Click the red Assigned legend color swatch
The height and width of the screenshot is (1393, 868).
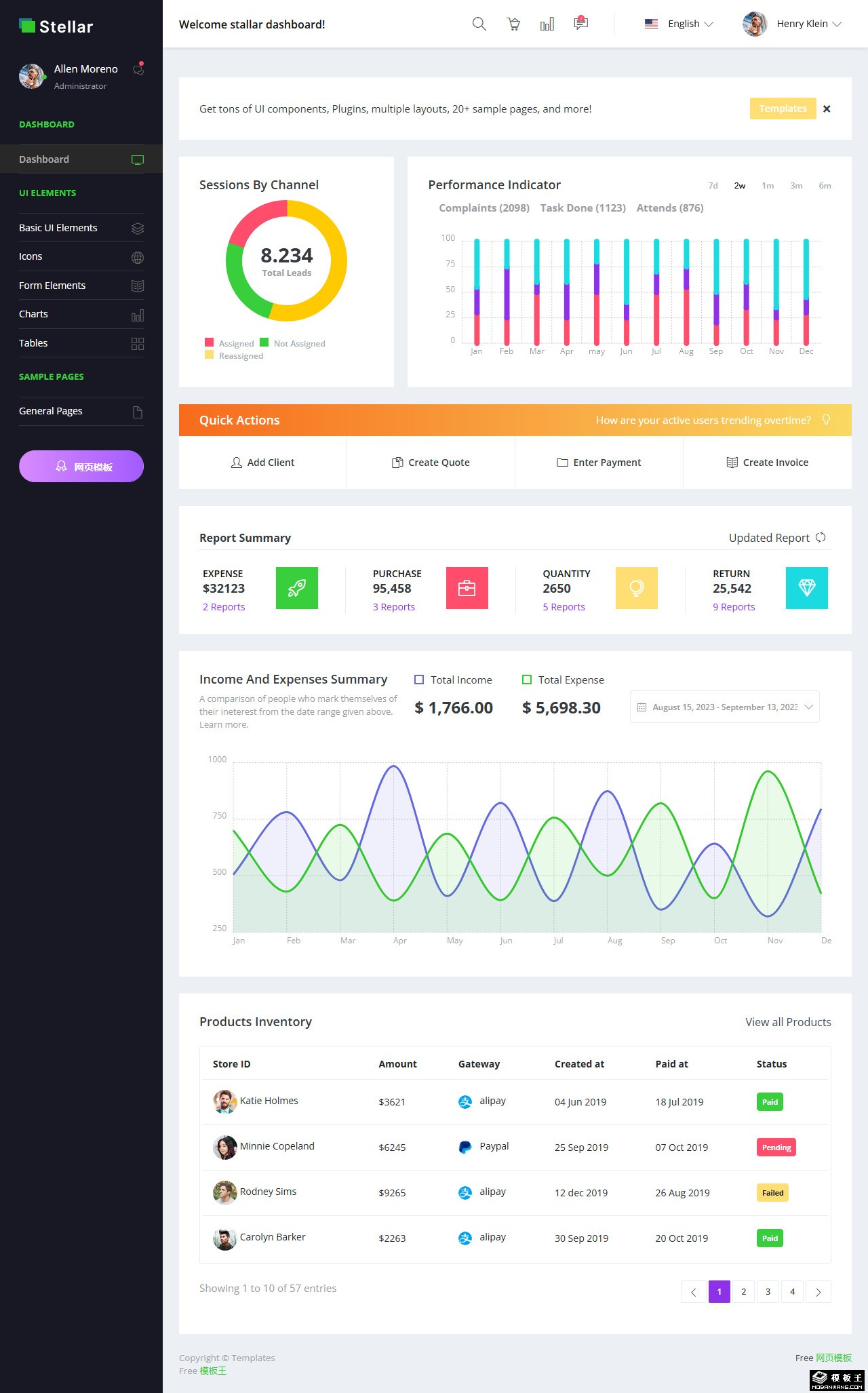click(209, 342)
